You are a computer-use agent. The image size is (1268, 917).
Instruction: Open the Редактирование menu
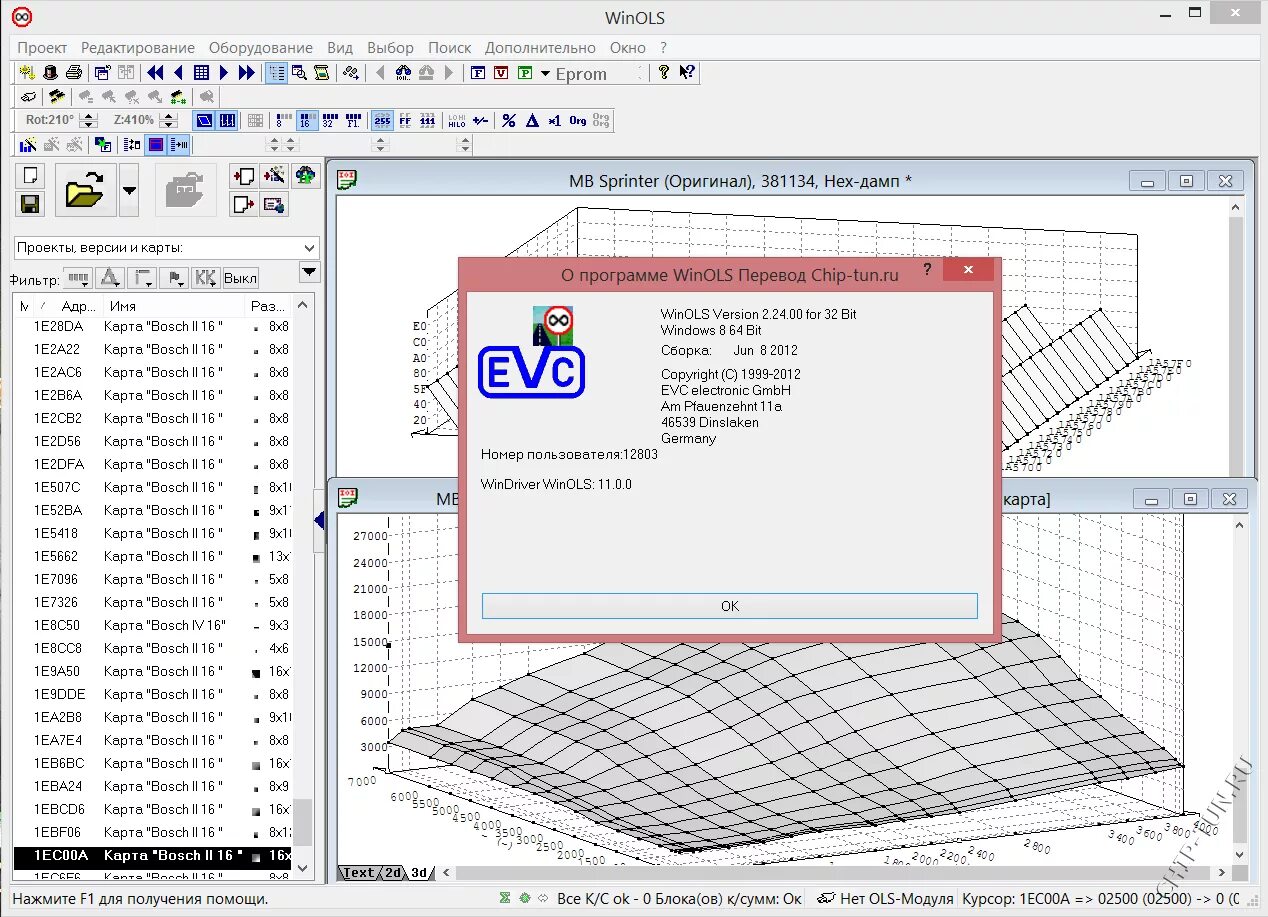pos(138,47)
